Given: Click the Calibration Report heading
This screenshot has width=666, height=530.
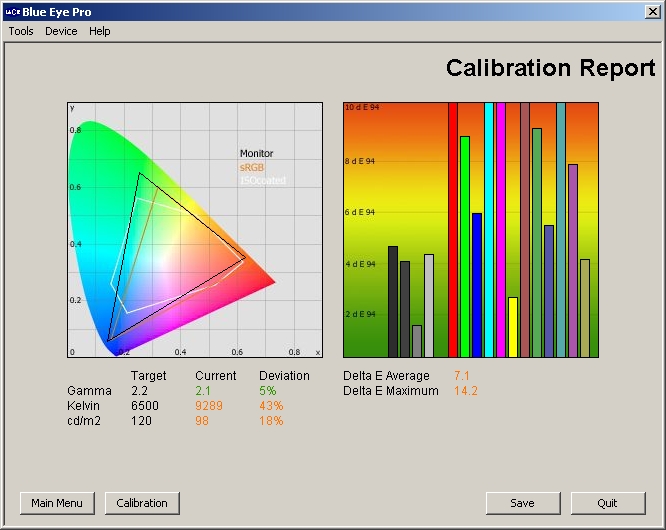Looking at the screenshot, I should pyautogui.click(x=550, y=68).
